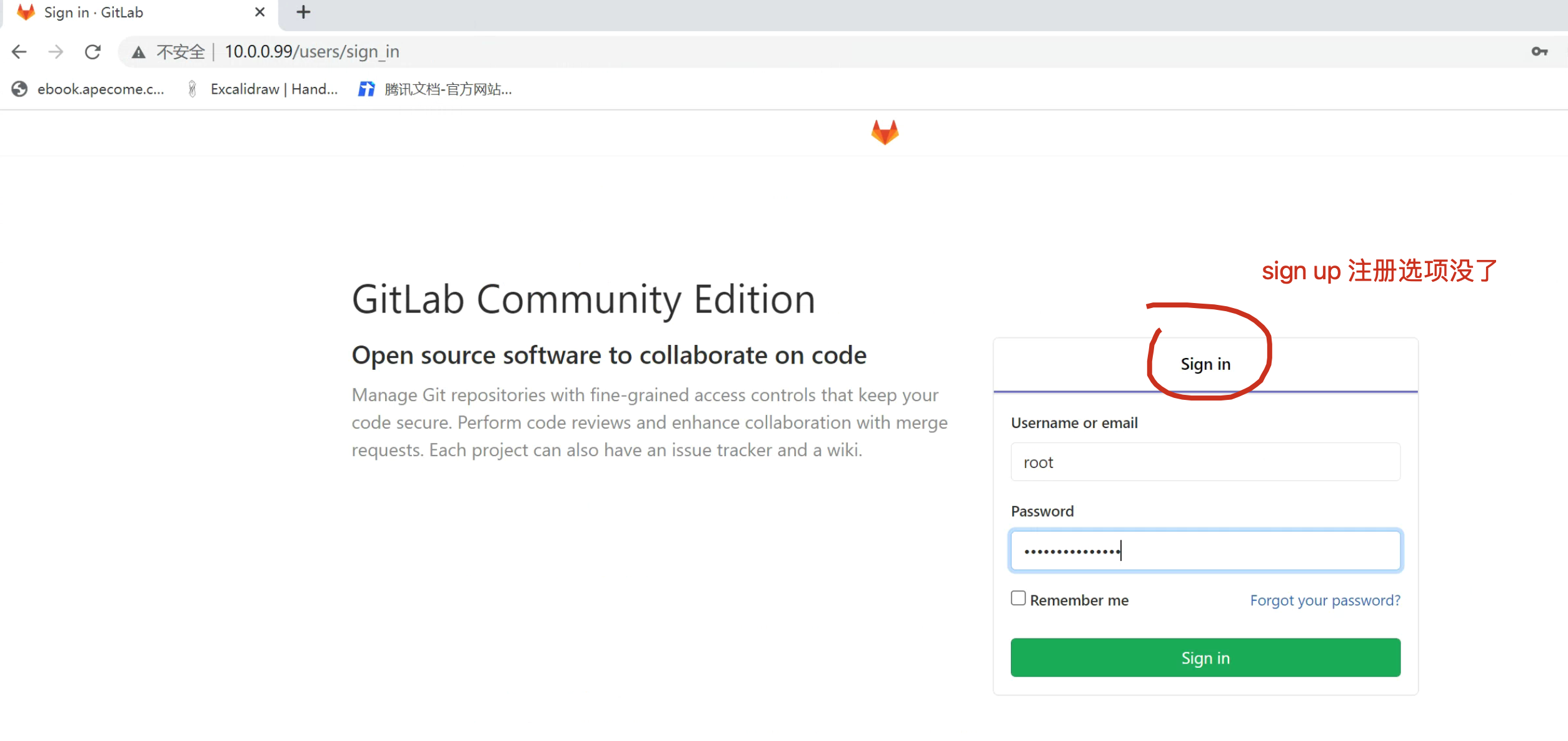Click the Tencent Docs bookmark icon
Viewport: 1568px width, 741px height.
[x=366, y=89]
